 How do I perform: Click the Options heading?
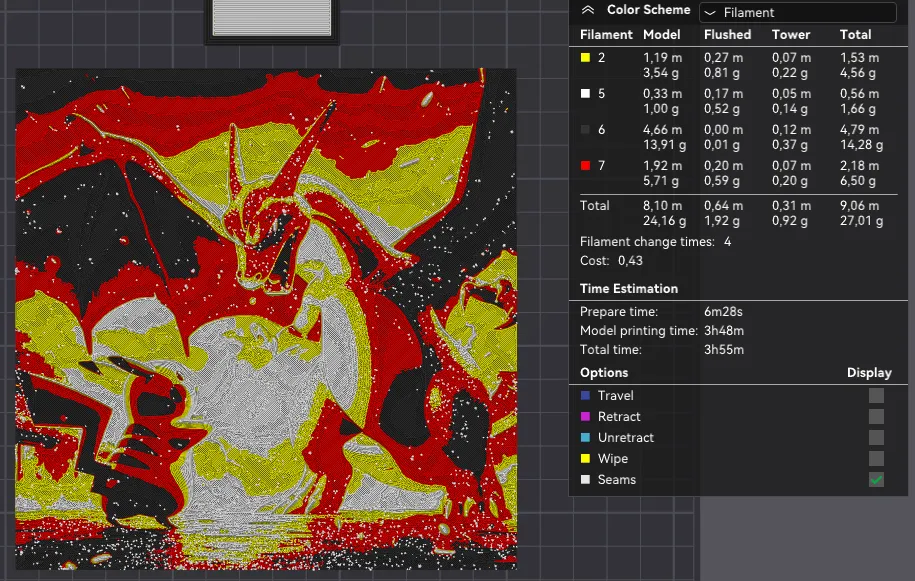603,373
